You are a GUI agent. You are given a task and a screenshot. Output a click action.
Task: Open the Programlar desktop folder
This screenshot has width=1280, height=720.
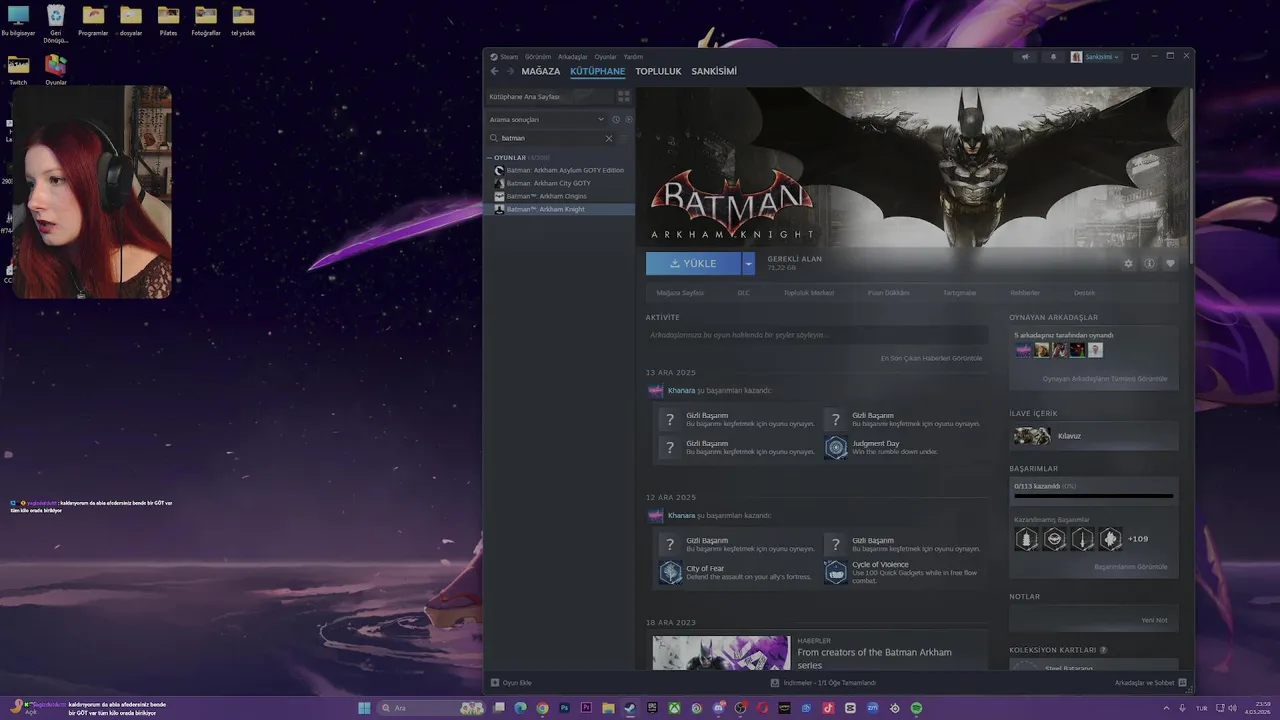click(x=93, y=20)
